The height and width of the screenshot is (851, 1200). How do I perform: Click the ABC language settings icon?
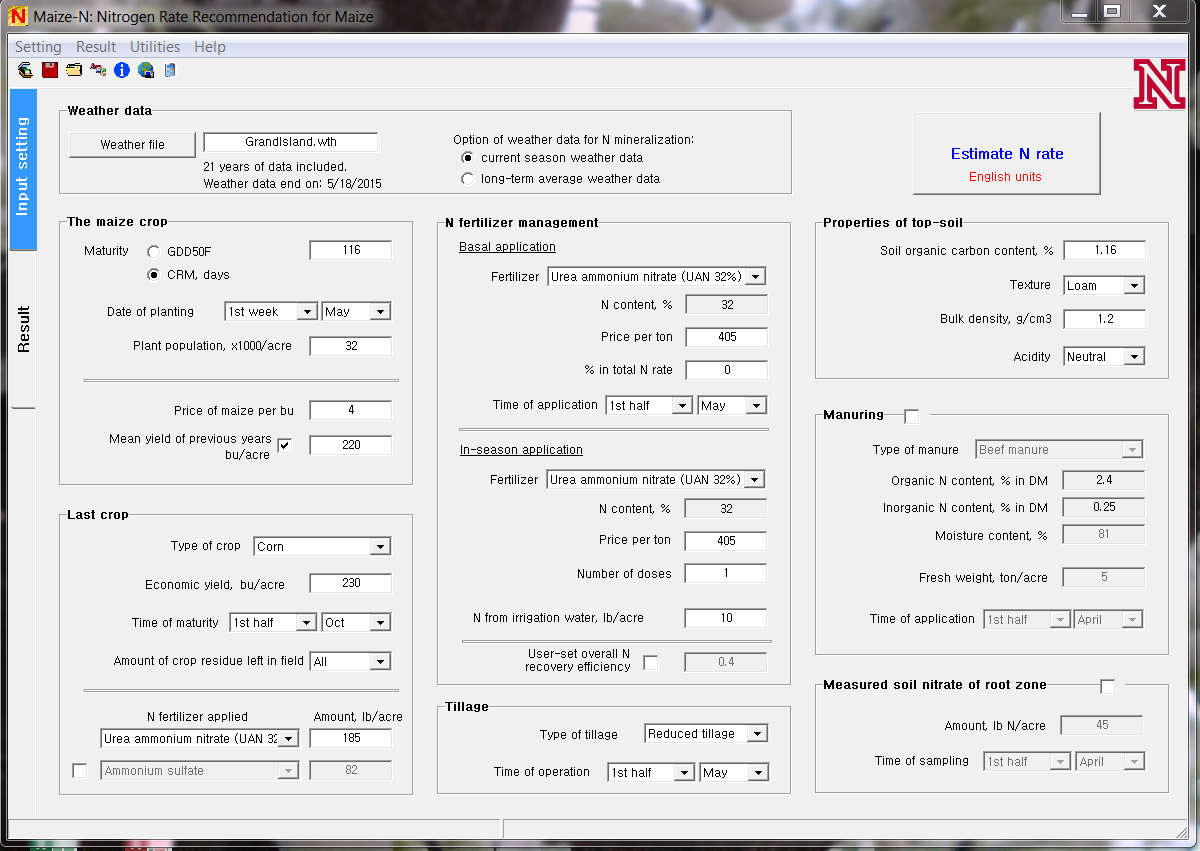point(98,70)
